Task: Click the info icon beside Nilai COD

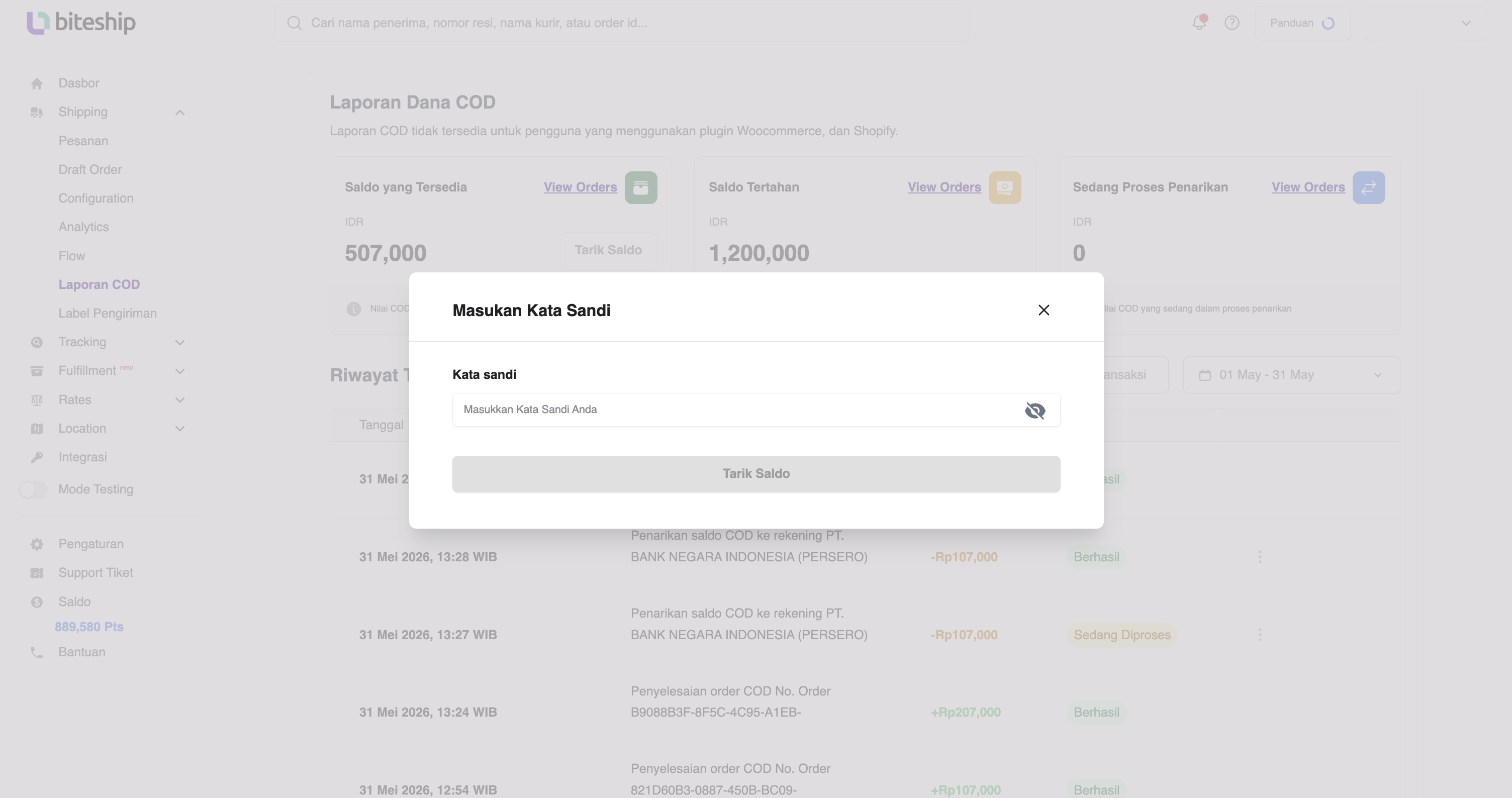Action: [353, 309]
